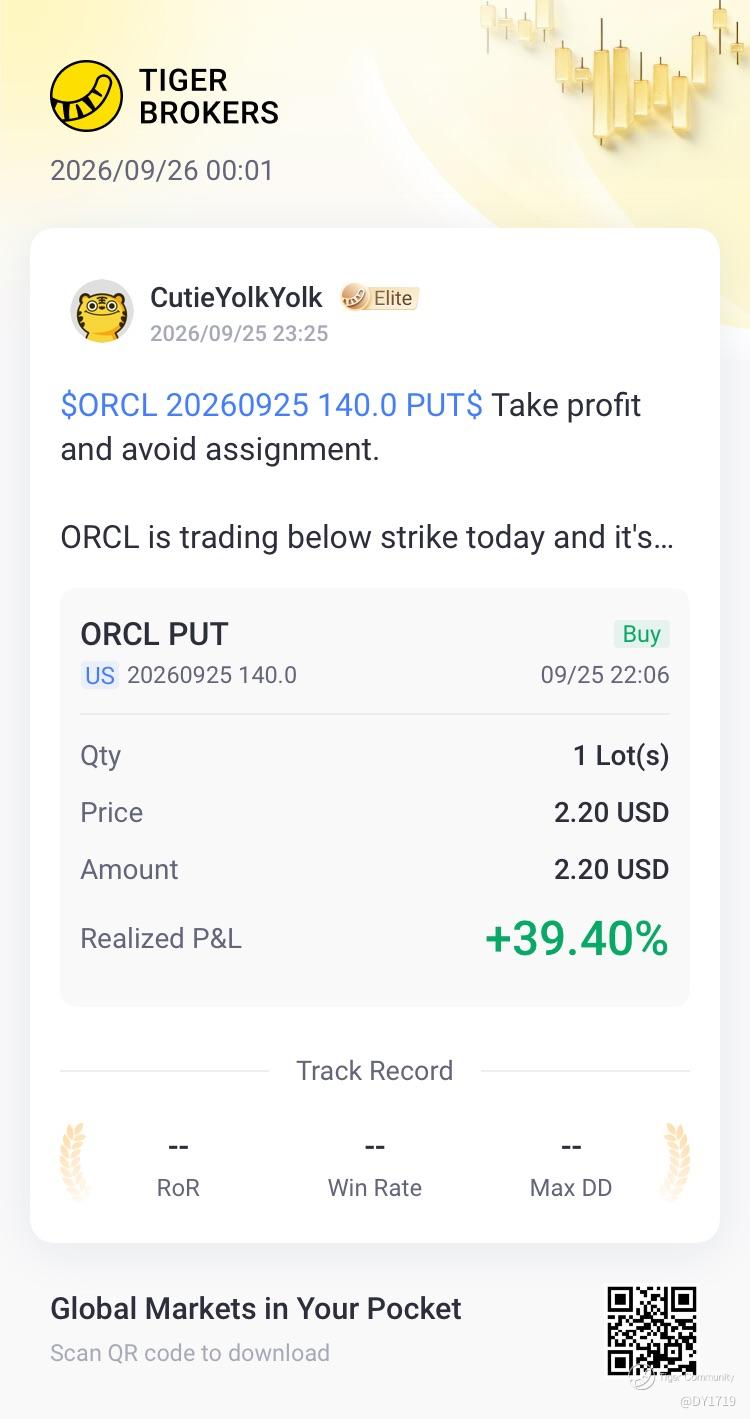The image size is (750, 1419).
Task: Select the RoR track record stat
Action: pyautogui.click(x=178, y=1168)
